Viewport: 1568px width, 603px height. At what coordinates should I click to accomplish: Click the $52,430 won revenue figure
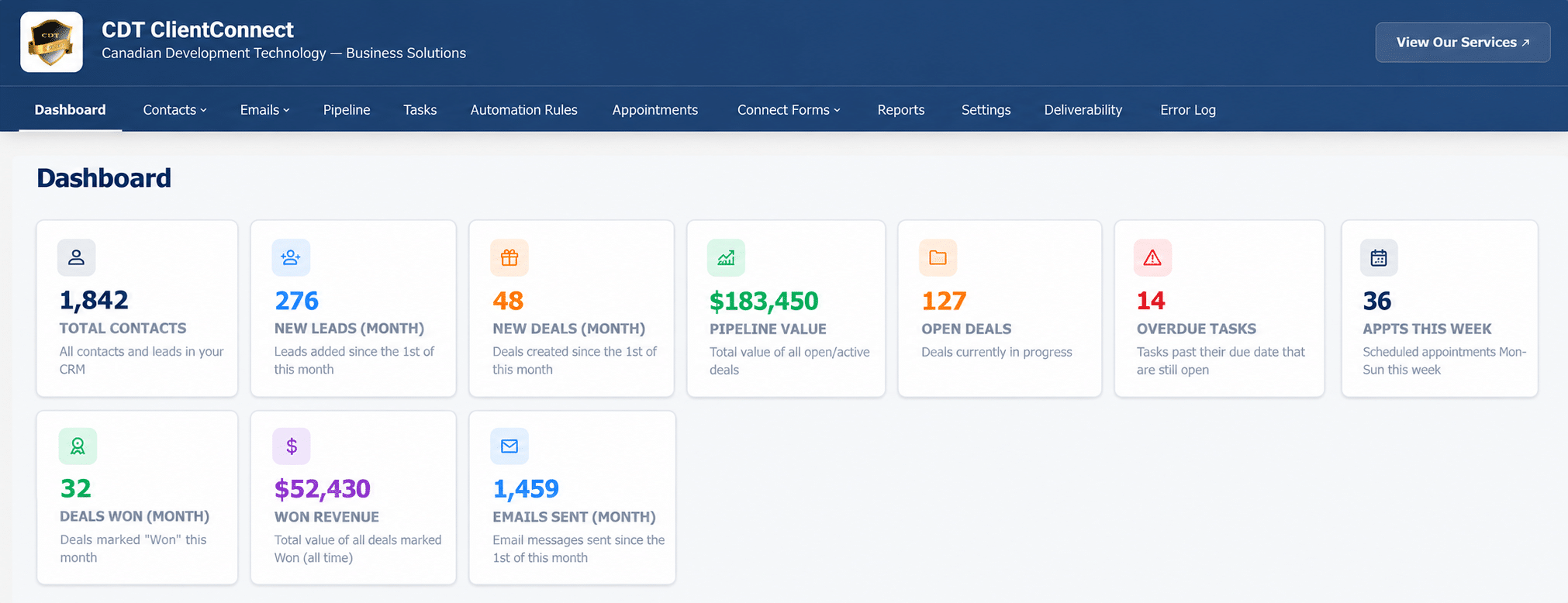[x=323, y=488]
